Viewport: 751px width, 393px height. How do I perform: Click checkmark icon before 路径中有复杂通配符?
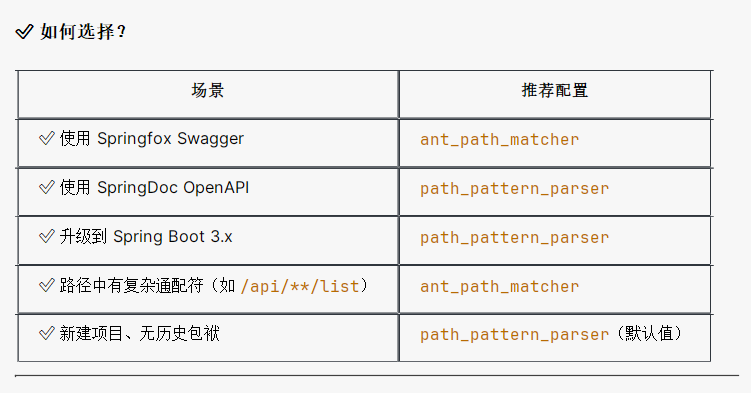pyautogui.click(x=46, y=285)
